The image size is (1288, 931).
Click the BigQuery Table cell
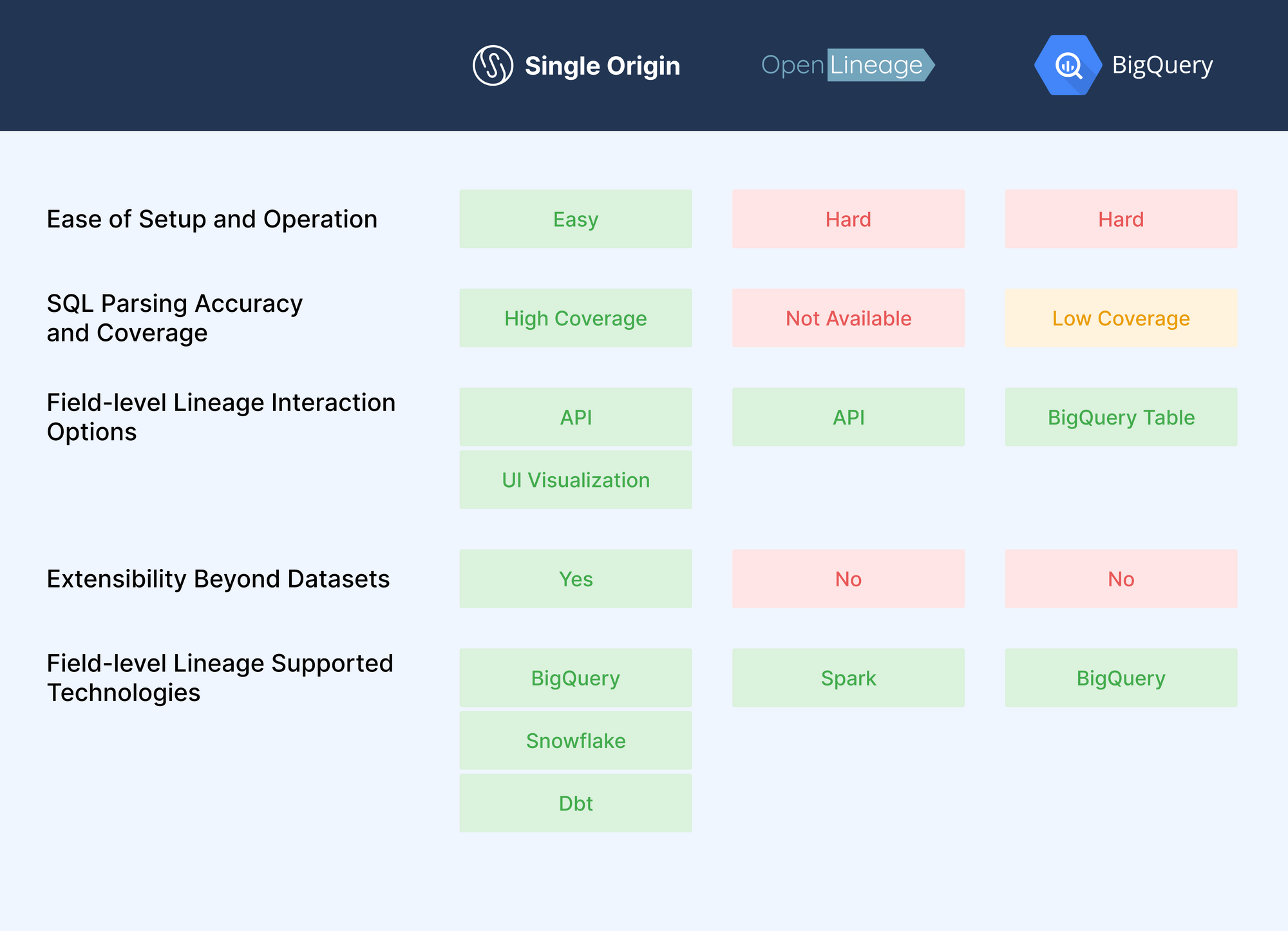click(x=1121, y=418)
